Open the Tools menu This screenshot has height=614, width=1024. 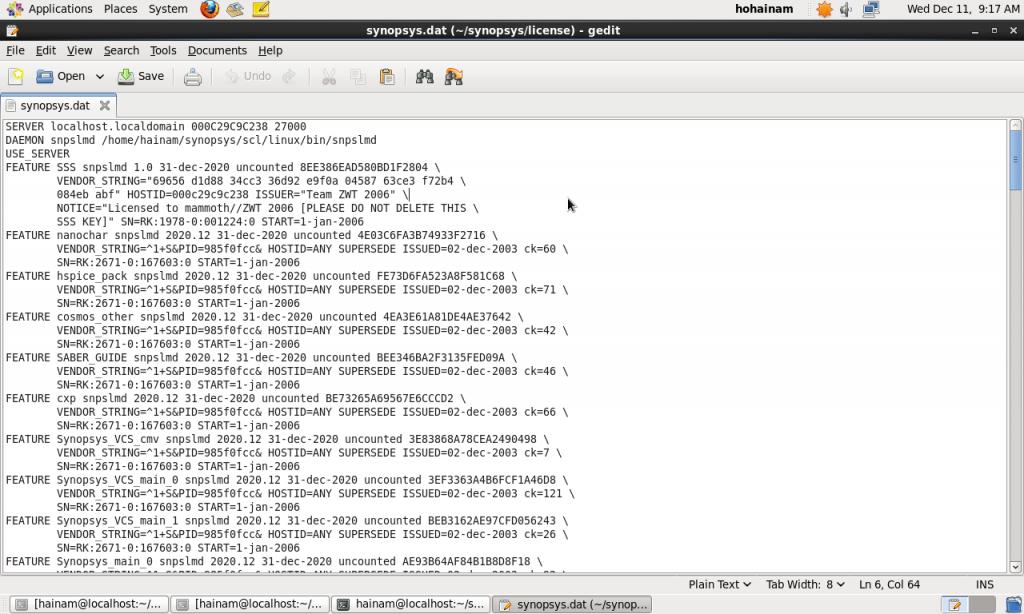[x=163, y=50]
